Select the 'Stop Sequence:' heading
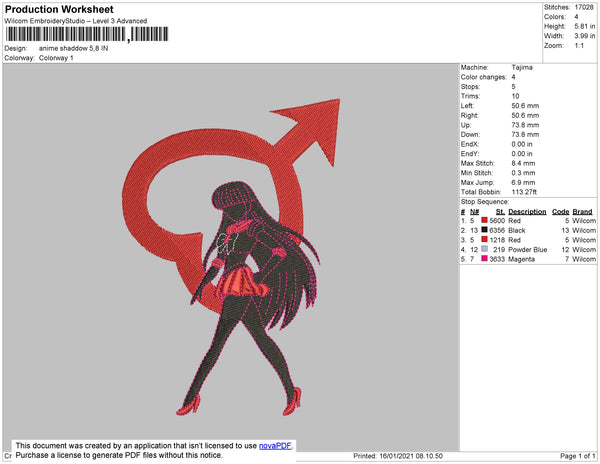 coord(484,202)
